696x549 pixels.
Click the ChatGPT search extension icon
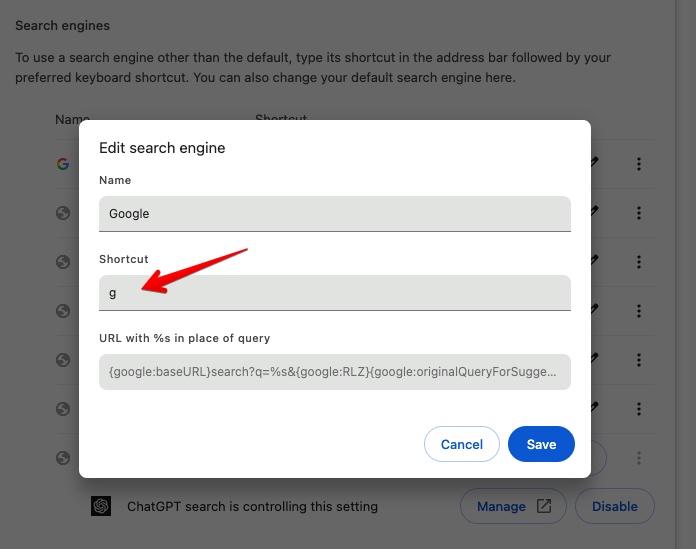tap(101, 506)
